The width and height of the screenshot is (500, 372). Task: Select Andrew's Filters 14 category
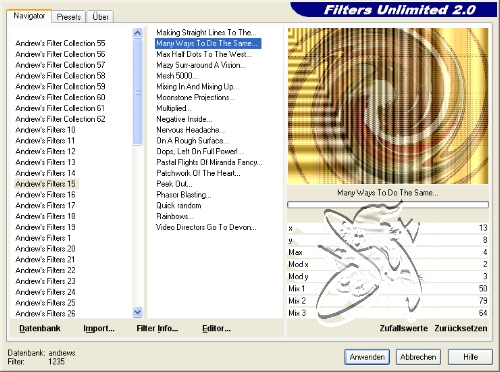pos(45,173)
